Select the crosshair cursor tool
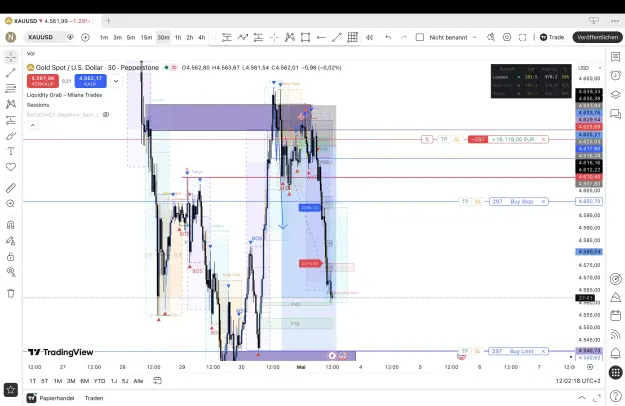Viewport: 625px width, 406px height. point(11,57)
